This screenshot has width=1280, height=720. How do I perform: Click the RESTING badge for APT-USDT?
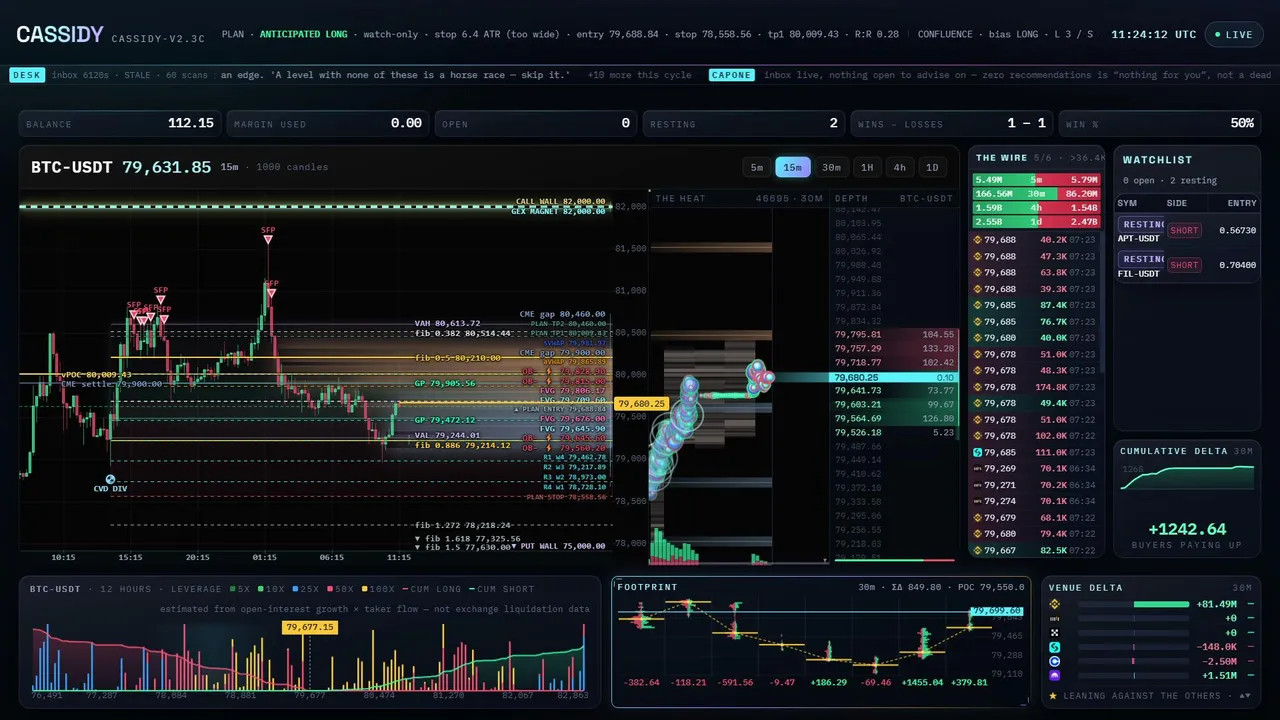click(x=1141, y=225)
